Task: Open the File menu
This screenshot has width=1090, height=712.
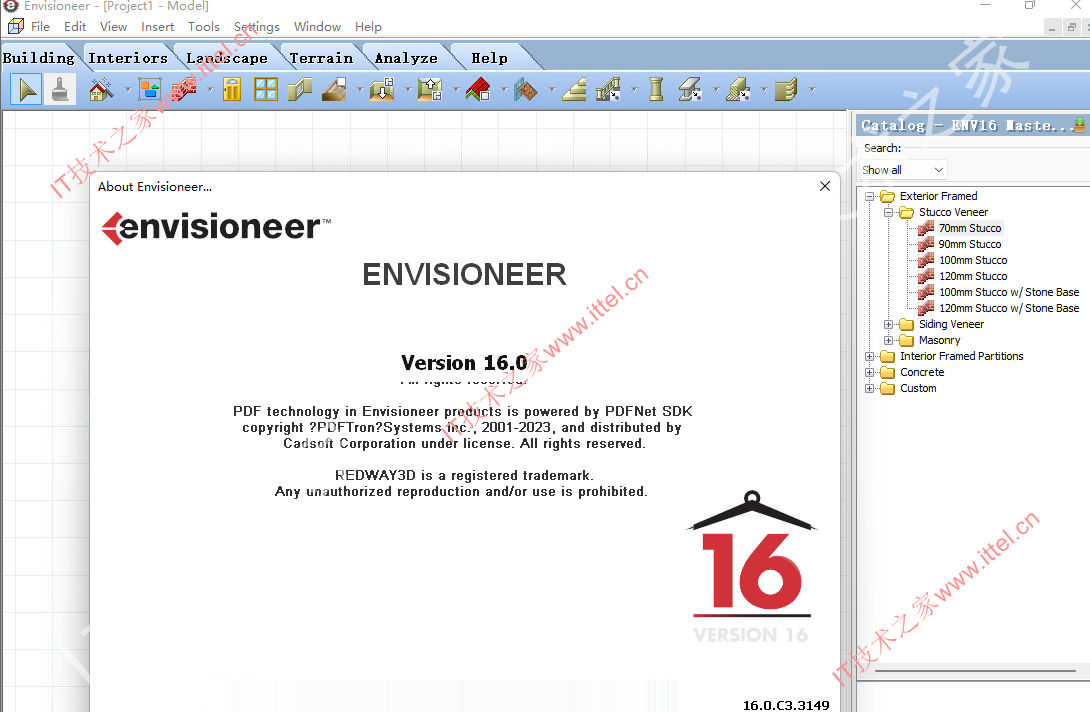Action: click(40, 26)
